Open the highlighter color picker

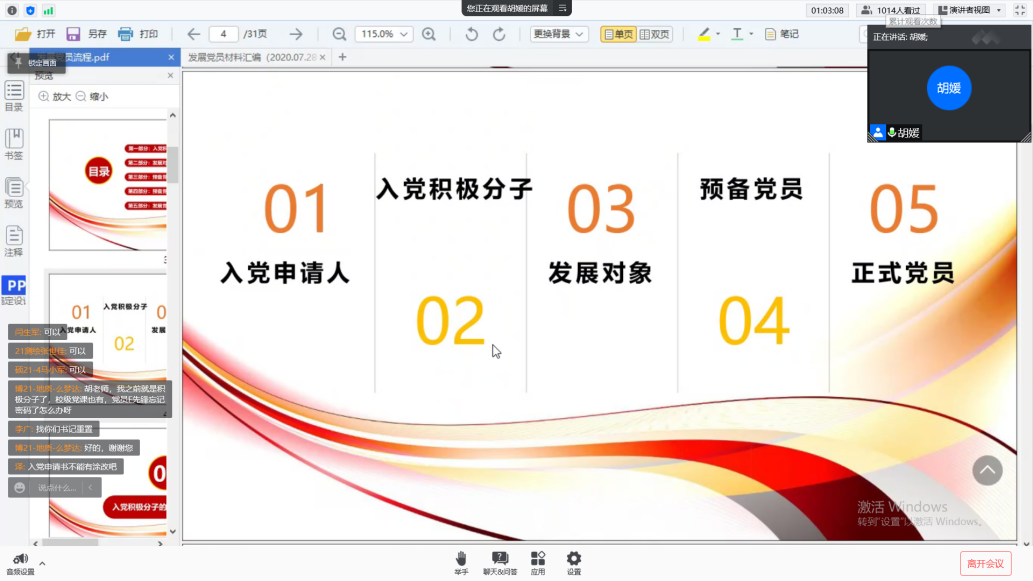pyautogui.click(x=717, y=34)
